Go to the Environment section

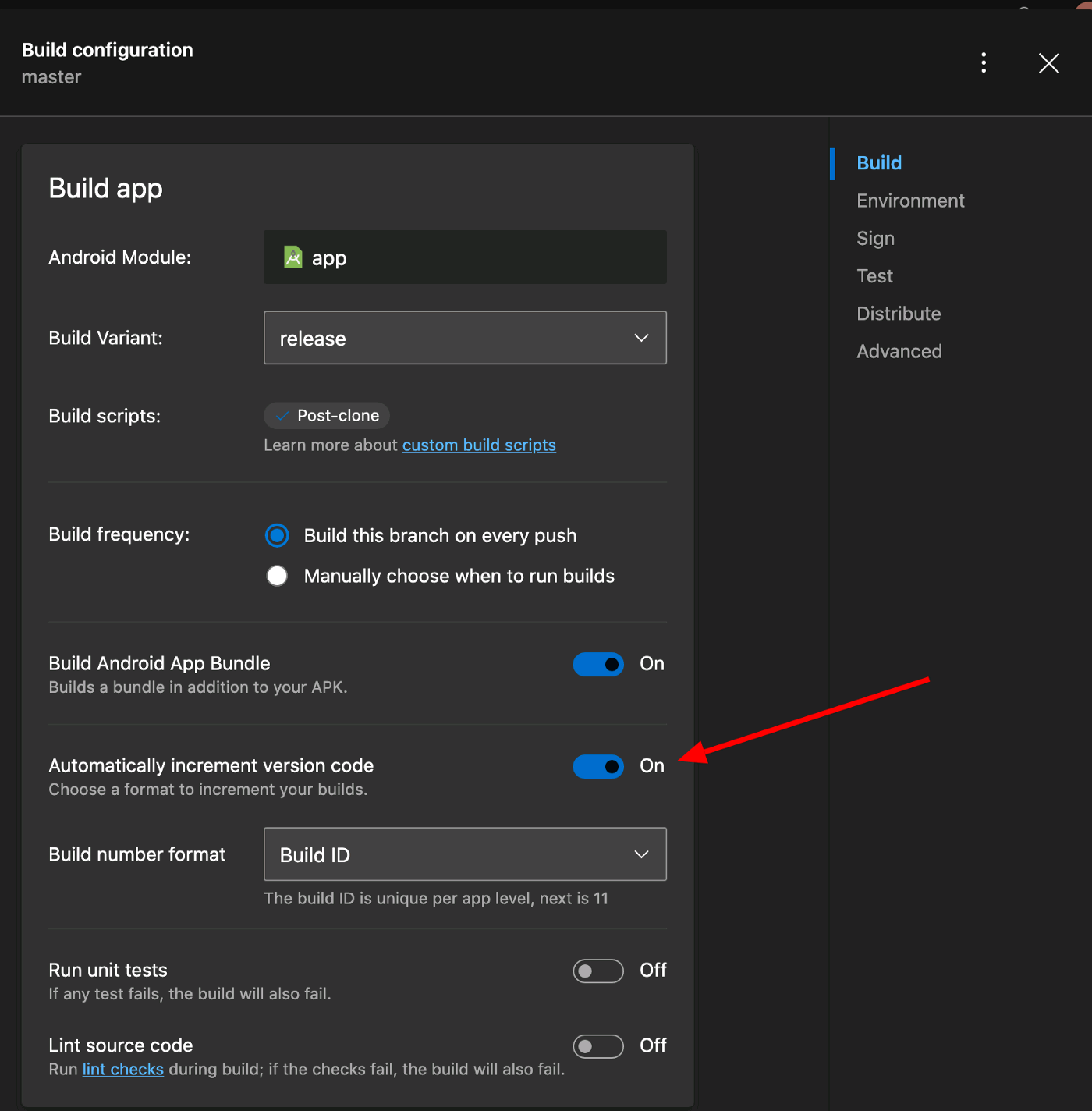point(910,201)
